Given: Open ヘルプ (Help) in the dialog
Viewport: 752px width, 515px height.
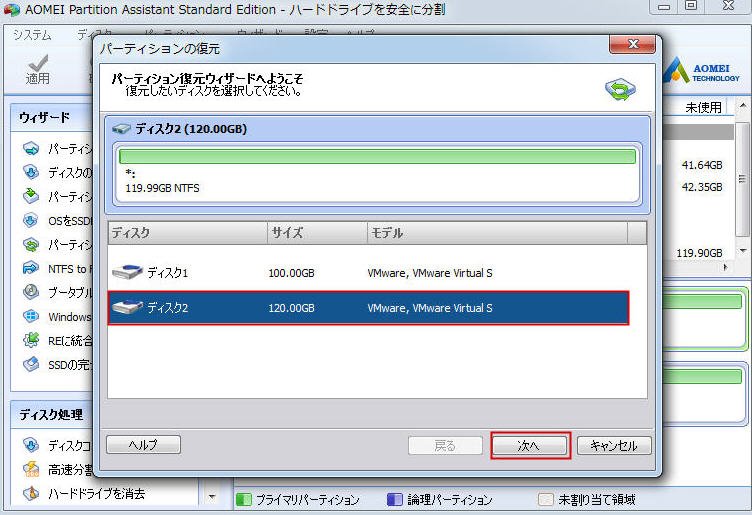Looking at the screenshot, I should 143,445.
